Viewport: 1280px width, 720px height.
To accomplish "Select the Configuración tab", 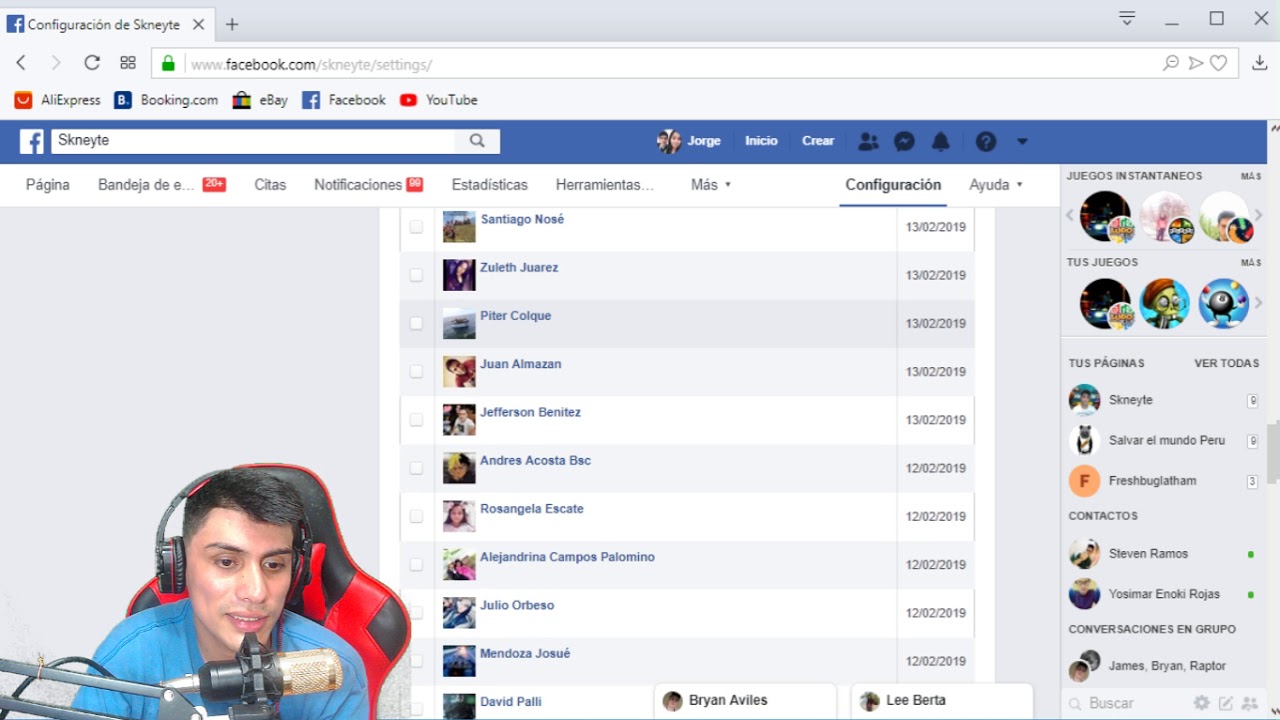I will click(893, 185).
